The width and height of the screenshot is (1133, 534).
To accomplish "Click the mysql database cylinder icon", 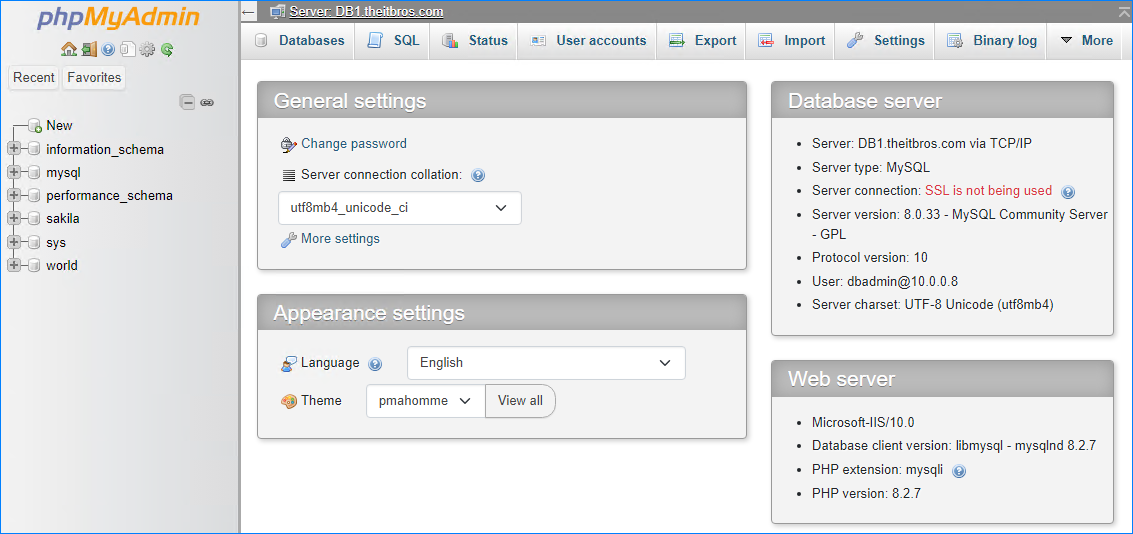I will pos(33,173).
